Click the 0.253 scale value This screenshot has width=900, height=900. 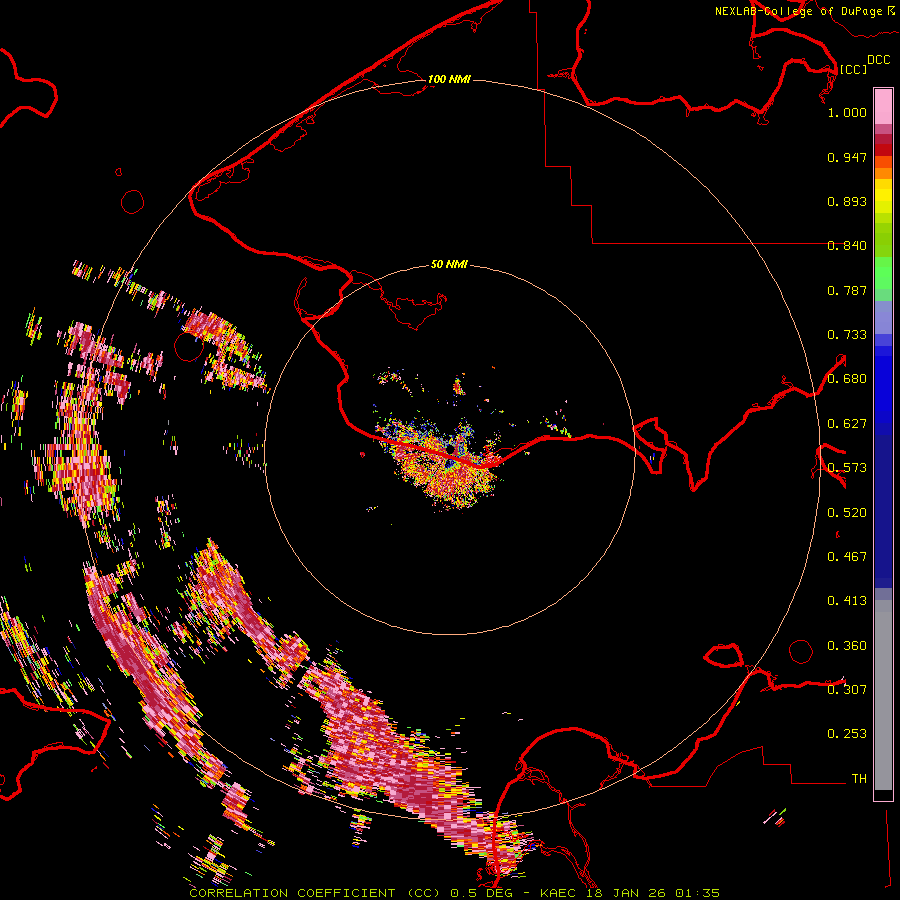click(847, 734)
